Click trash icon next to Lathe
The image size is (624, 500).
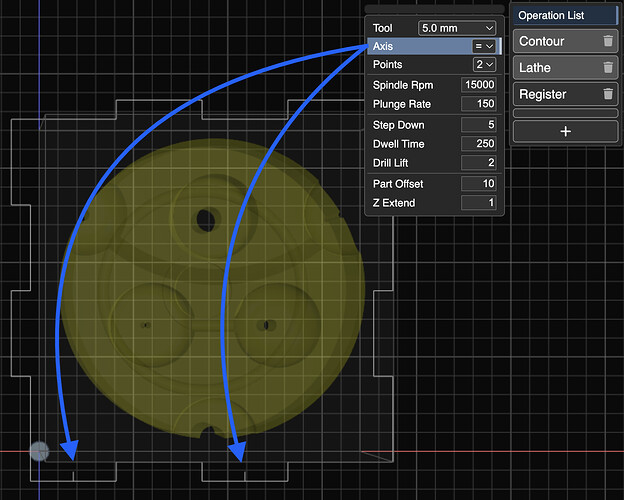point(608,68)
